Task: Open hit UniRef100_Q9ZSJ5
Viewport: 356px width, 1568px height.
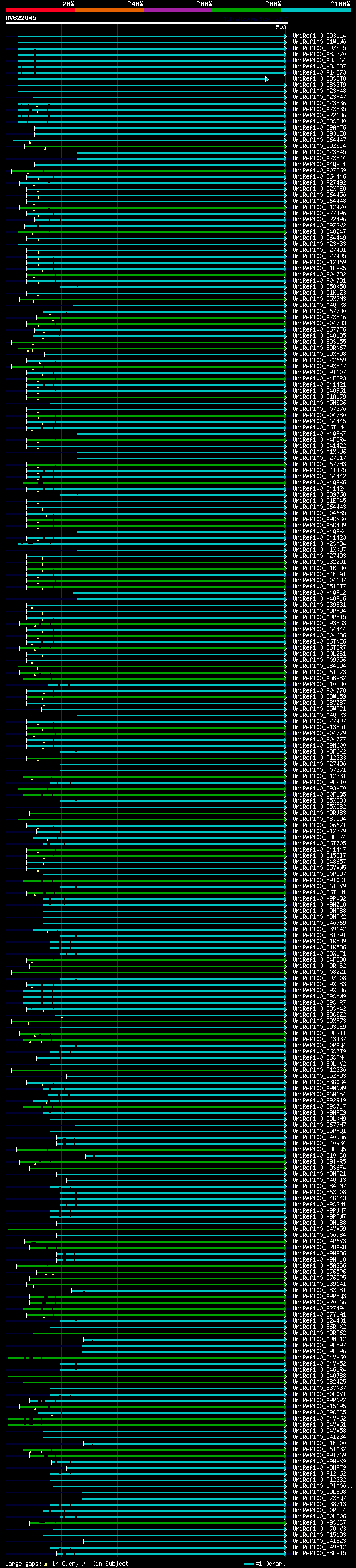Action: pos(319,48)
